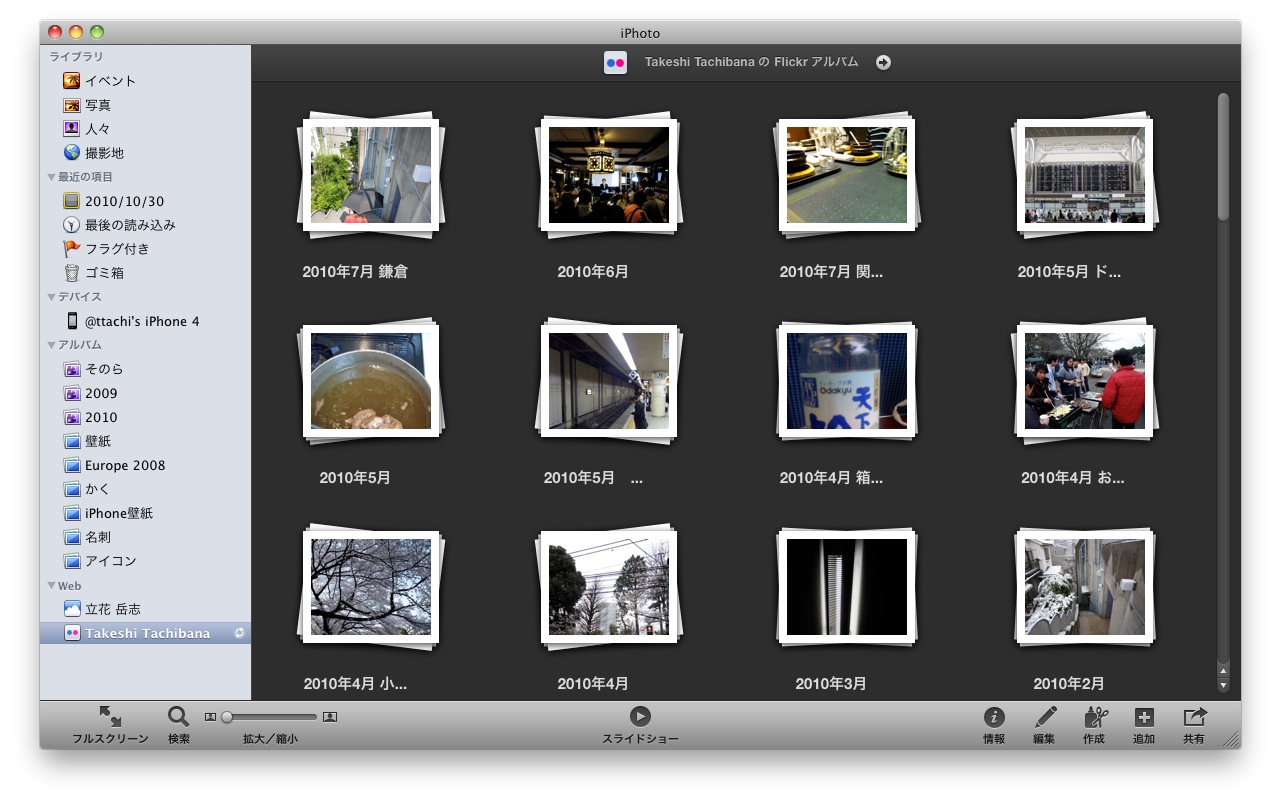The width and height of the screenshot is (1281, 809).
Task: Click the 拡大/縮小 zoom slider handle
Action: (227, 717)
